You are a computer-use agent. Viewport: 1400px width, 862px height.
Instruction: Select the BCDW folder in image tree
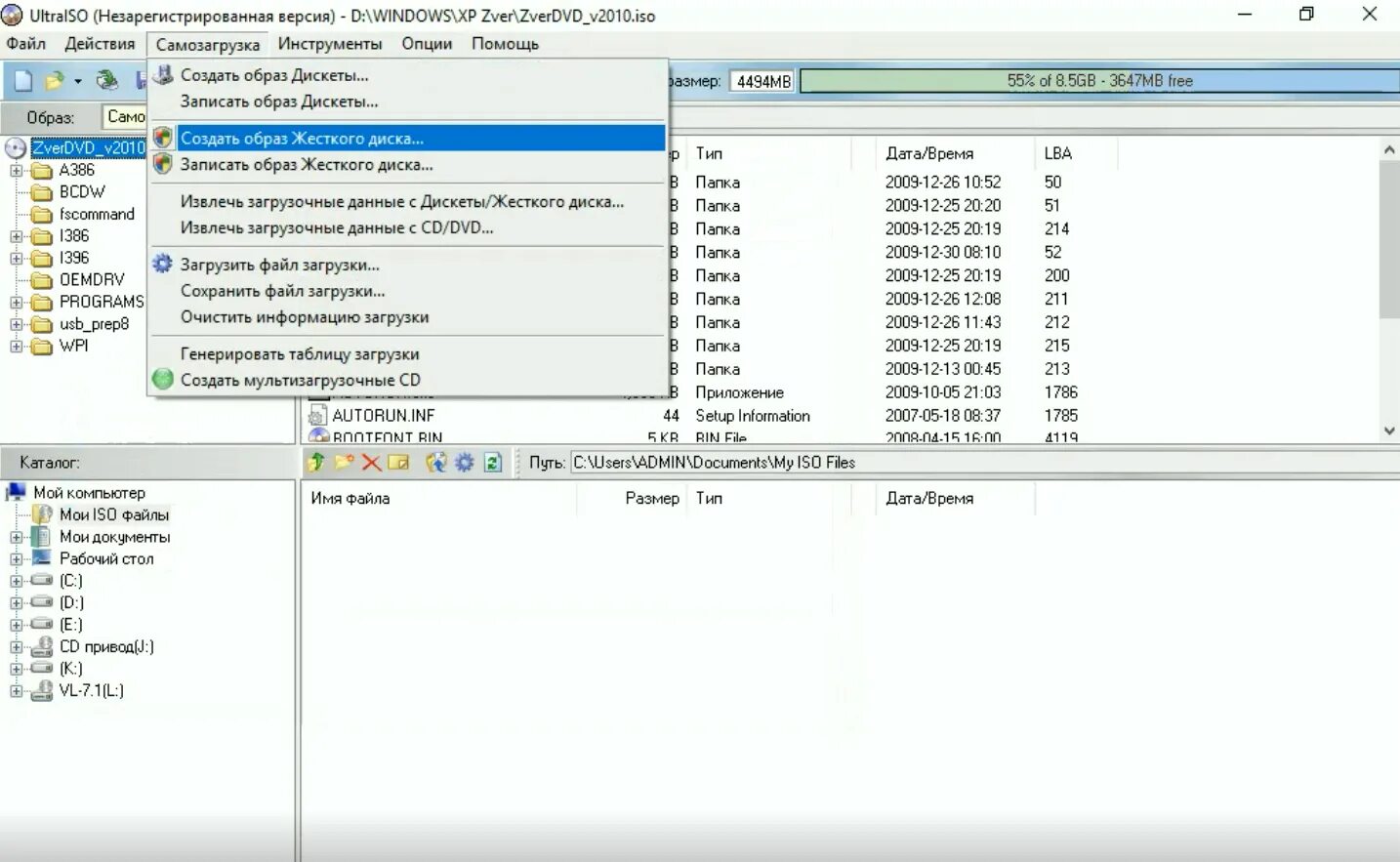(82, 192)
